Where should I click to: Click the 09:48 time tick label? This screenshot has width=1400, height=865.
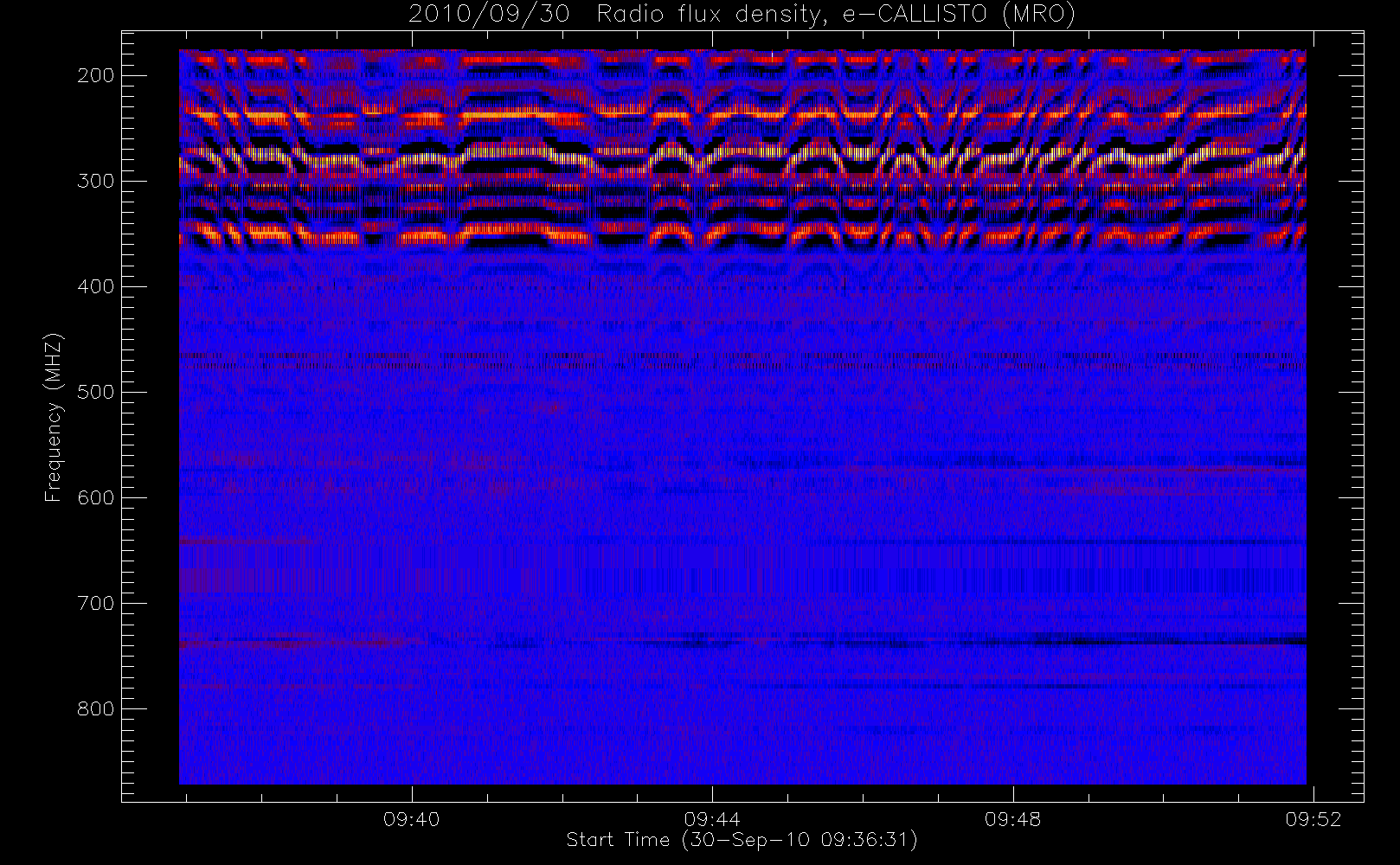(1012, 819)
